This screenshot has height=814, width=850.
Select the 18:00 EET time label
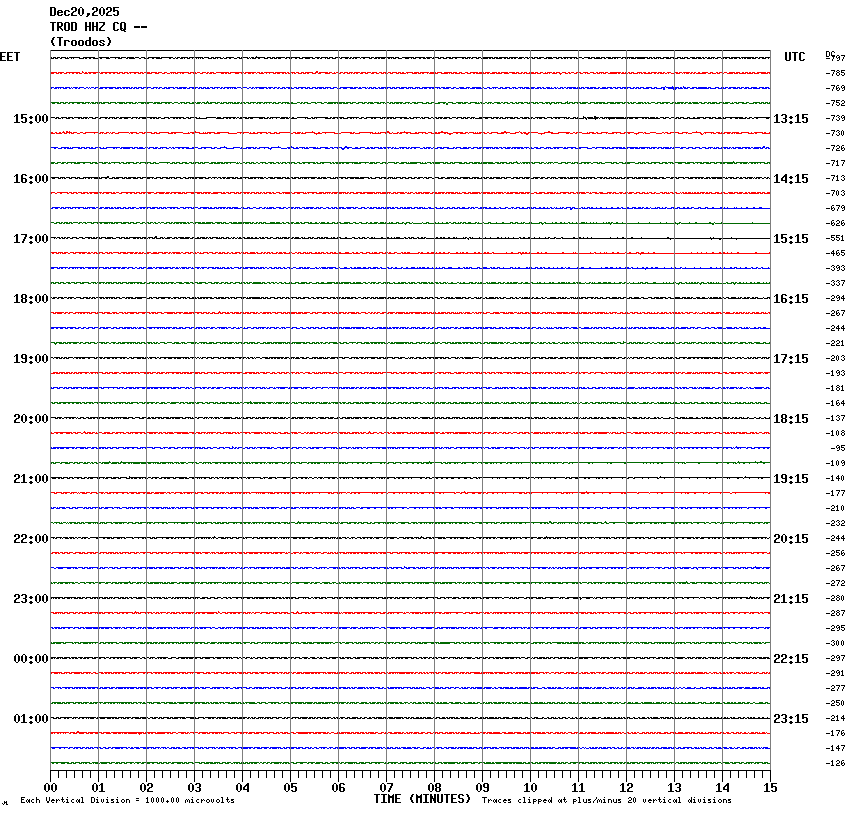click(30, 299)
